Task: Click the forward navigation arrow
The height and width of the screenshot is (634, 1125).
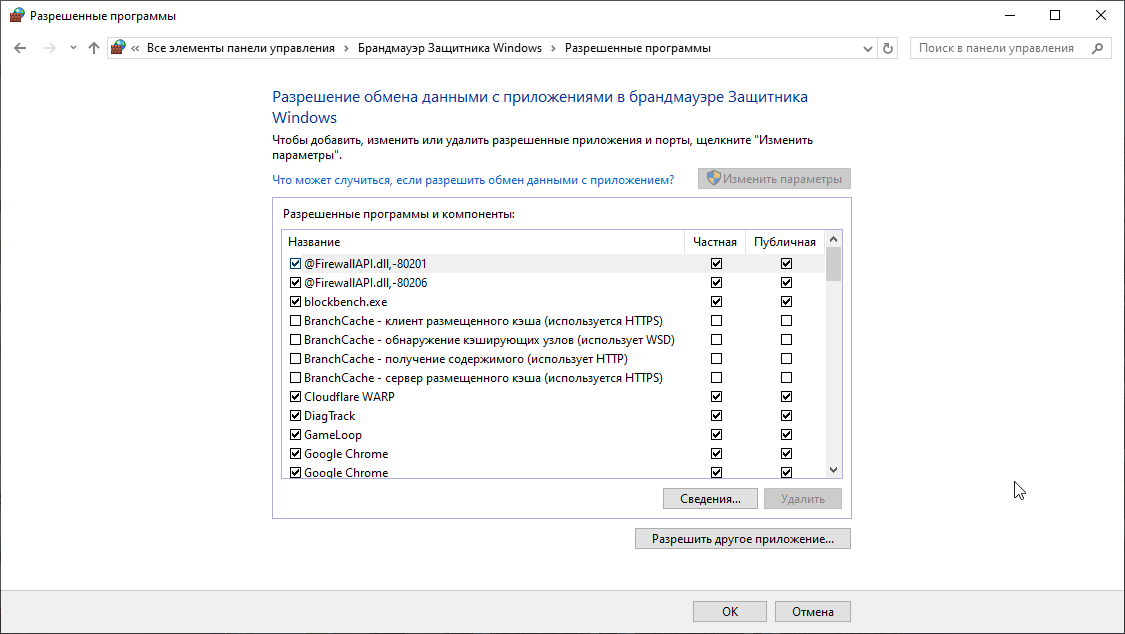Action: (x=48, y=47)
